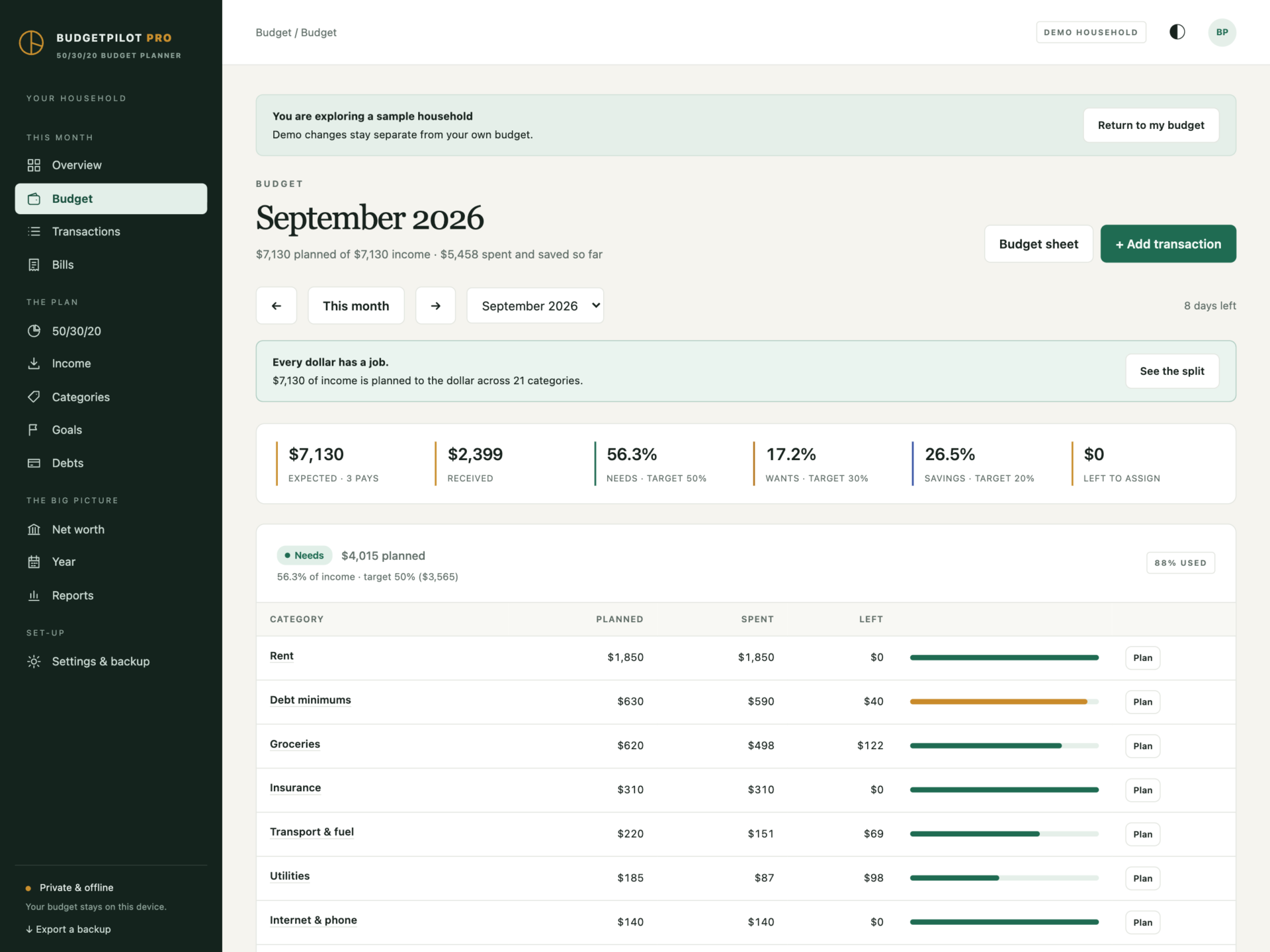This screenshot has width=1270, height=952.
Task: Open Bills via its receipt icon
Action: coord(34,264)
